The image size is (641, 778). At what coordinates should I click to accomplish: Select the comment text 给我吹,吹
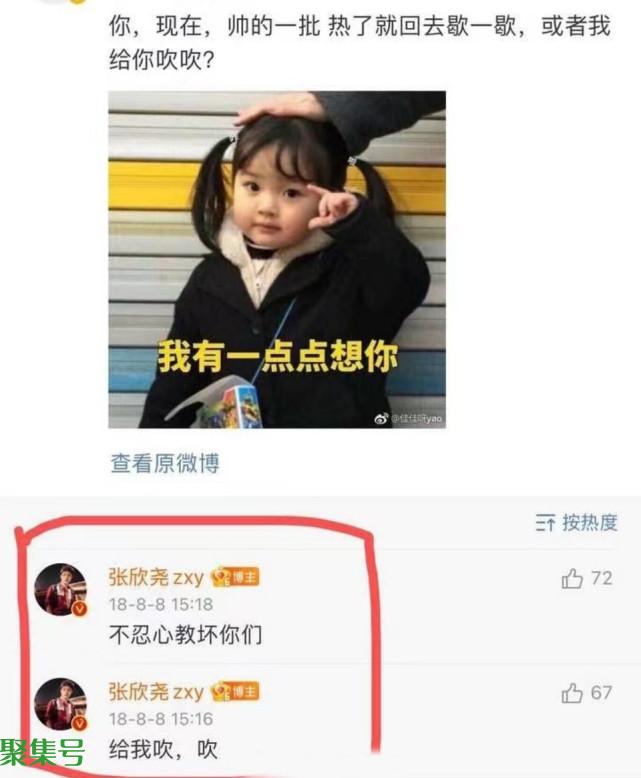(x=163, y=749)
